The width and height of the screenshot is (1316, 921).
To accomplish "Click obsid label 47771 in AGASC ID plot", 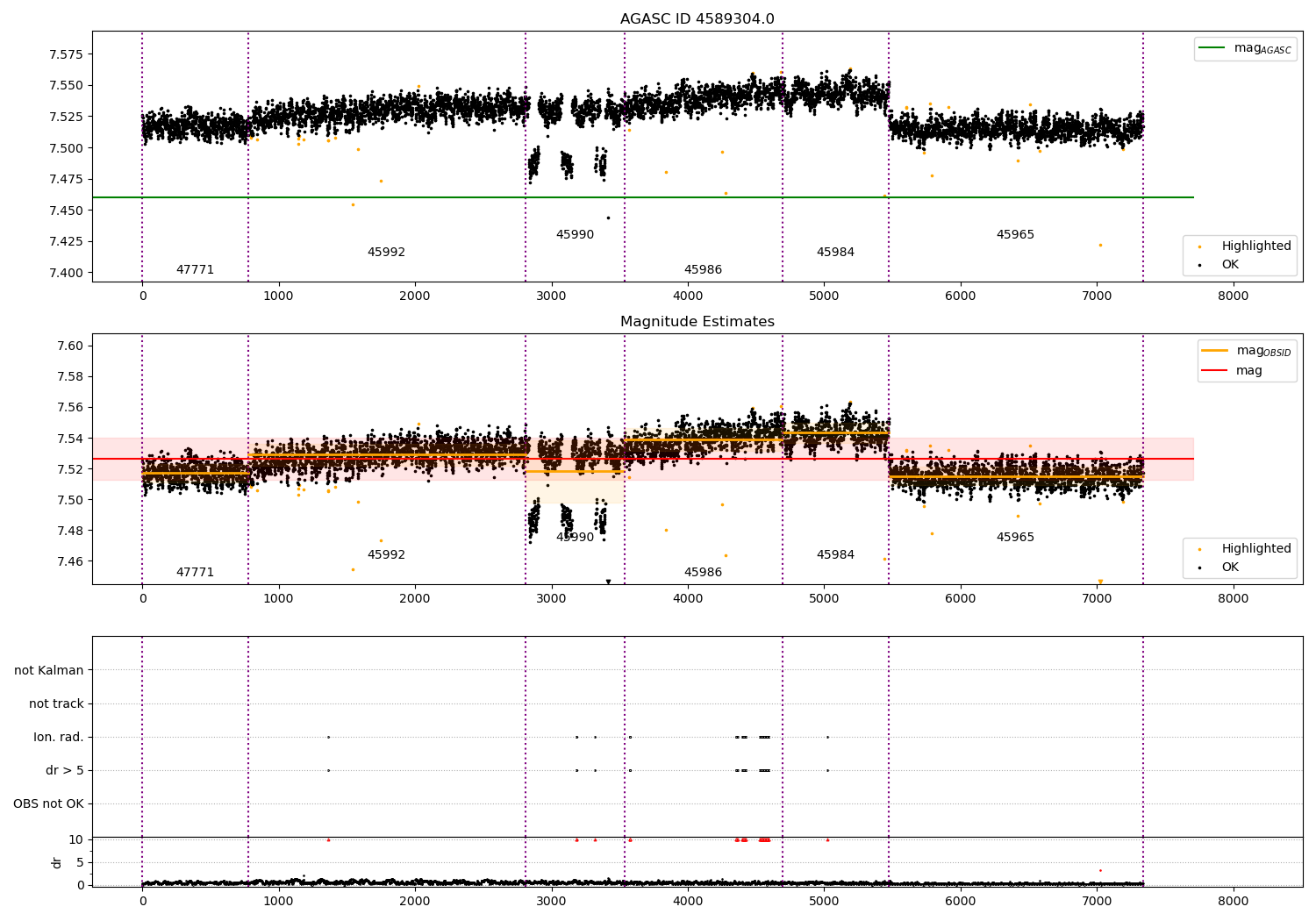I will (195, 270).
